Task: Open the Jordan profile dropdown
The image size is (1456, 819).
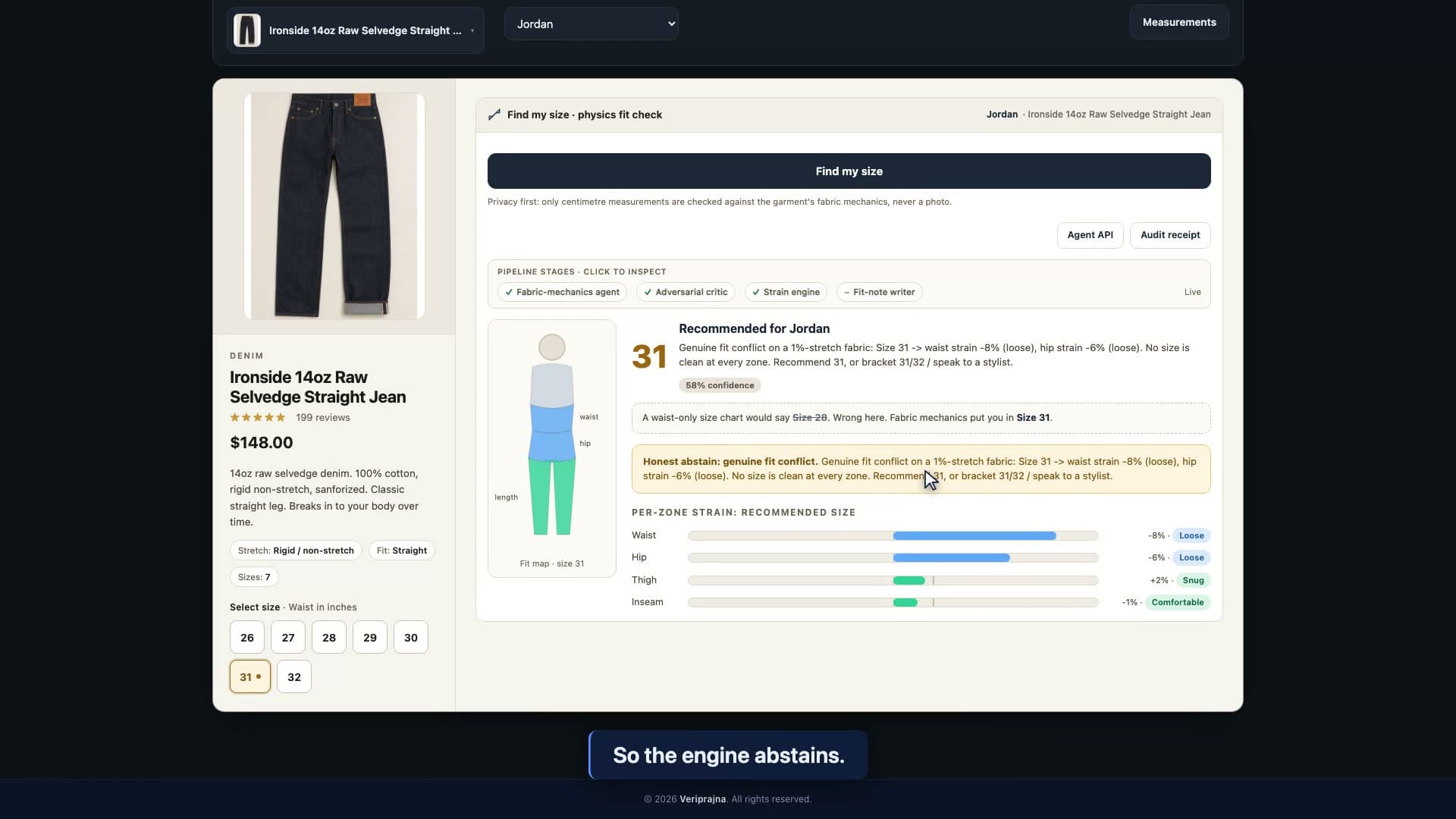Action: pyautogui.click(x=591, y=24)
